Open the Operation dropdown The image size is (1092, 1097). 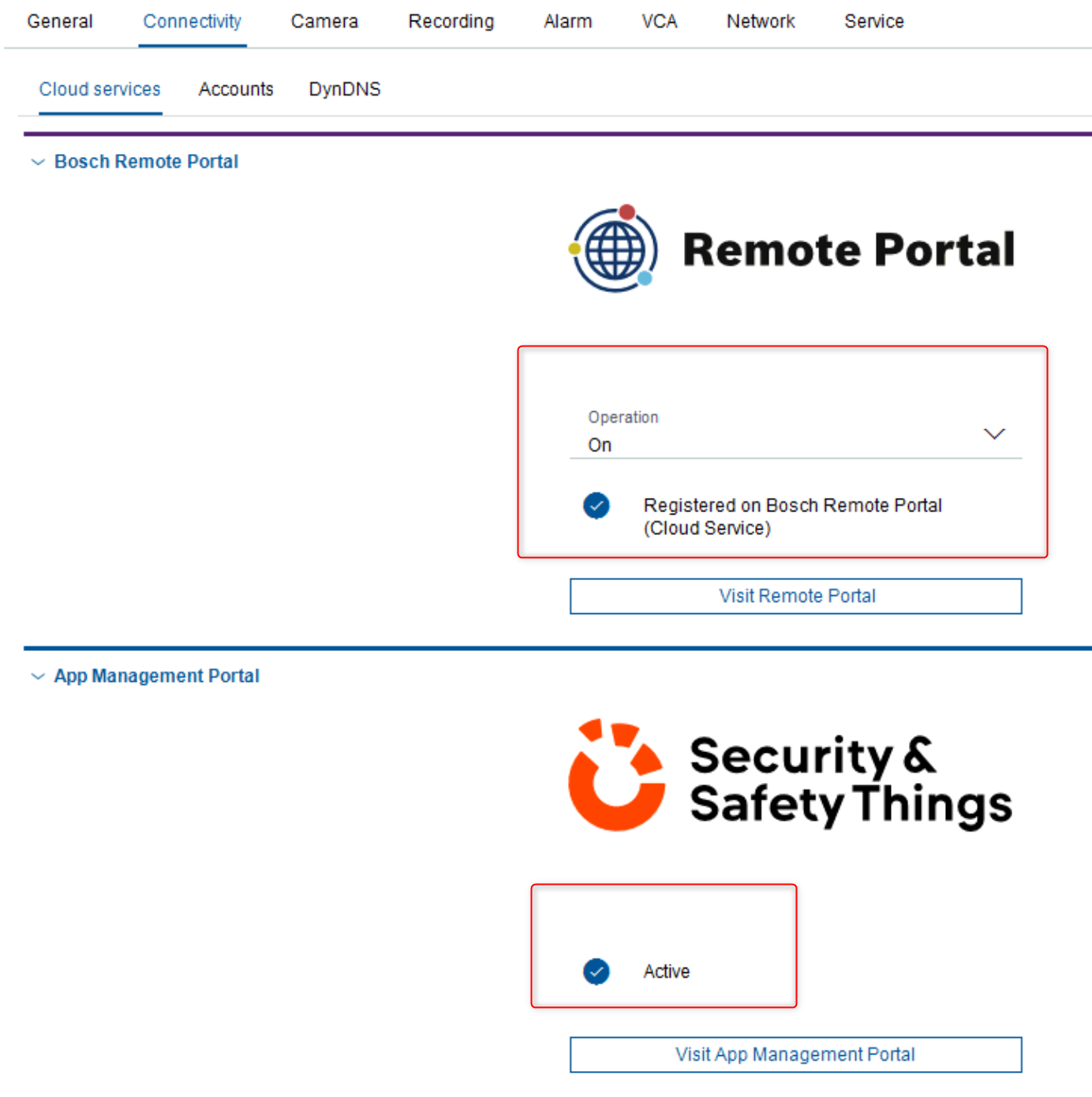coord(795,433)
